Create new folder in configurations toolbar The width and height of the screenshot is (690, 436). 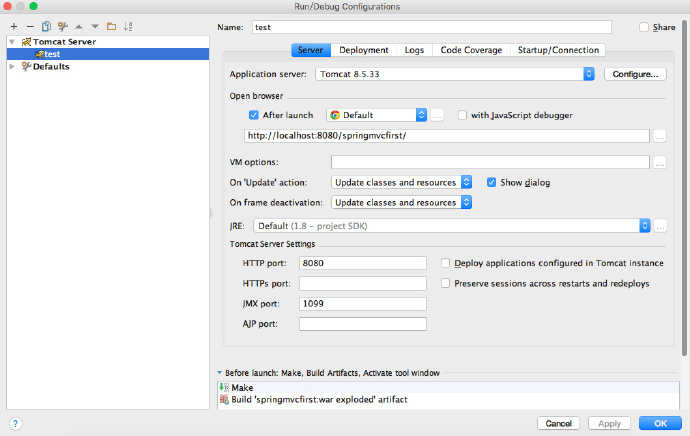coord(111,26)
